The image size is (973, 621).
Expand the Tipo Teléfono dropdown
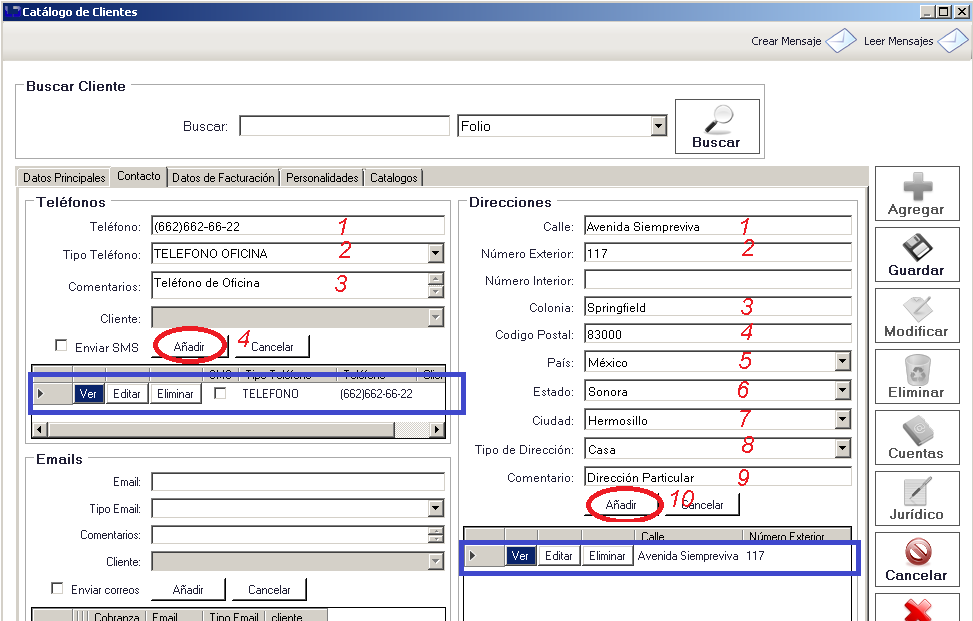(436, 253)
